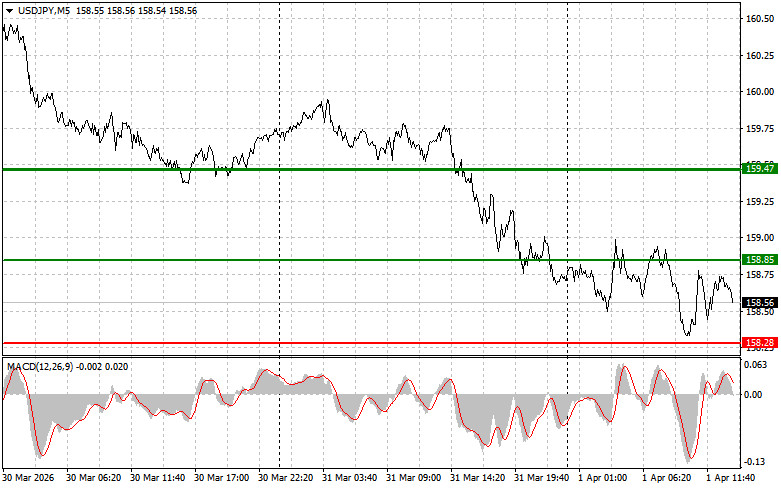This screenshot has width=781, height=489.
Task: Click the 31 Mar 14:20 time label
Action: coord(478,479)
